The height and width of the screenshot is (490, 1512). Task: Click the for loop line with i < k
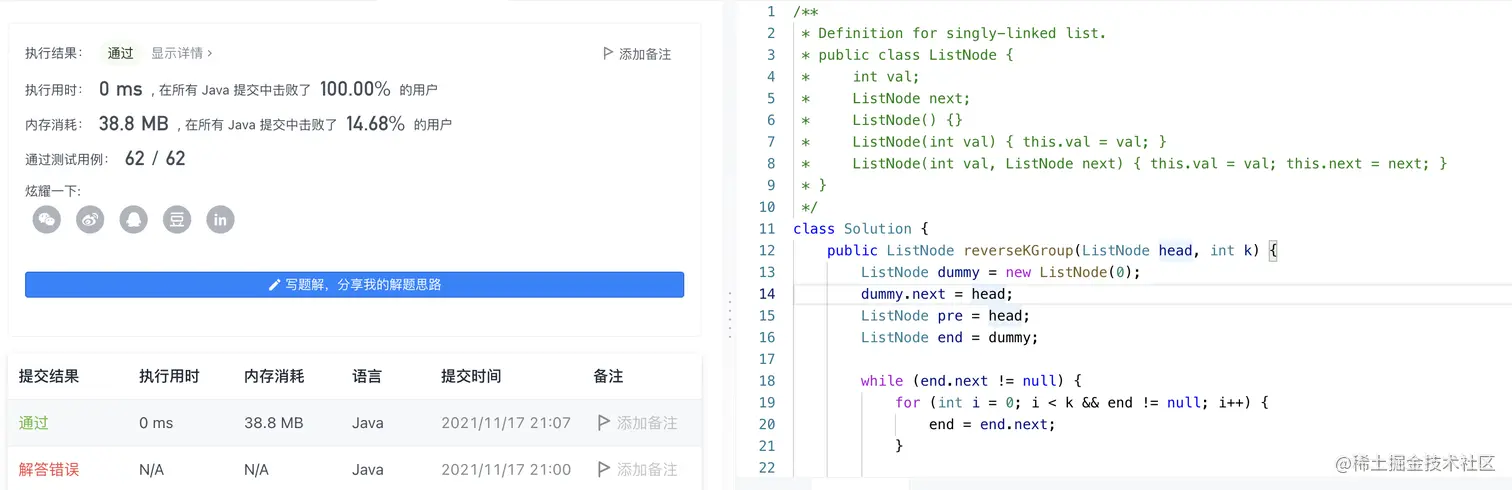(x=1082, y=402)
